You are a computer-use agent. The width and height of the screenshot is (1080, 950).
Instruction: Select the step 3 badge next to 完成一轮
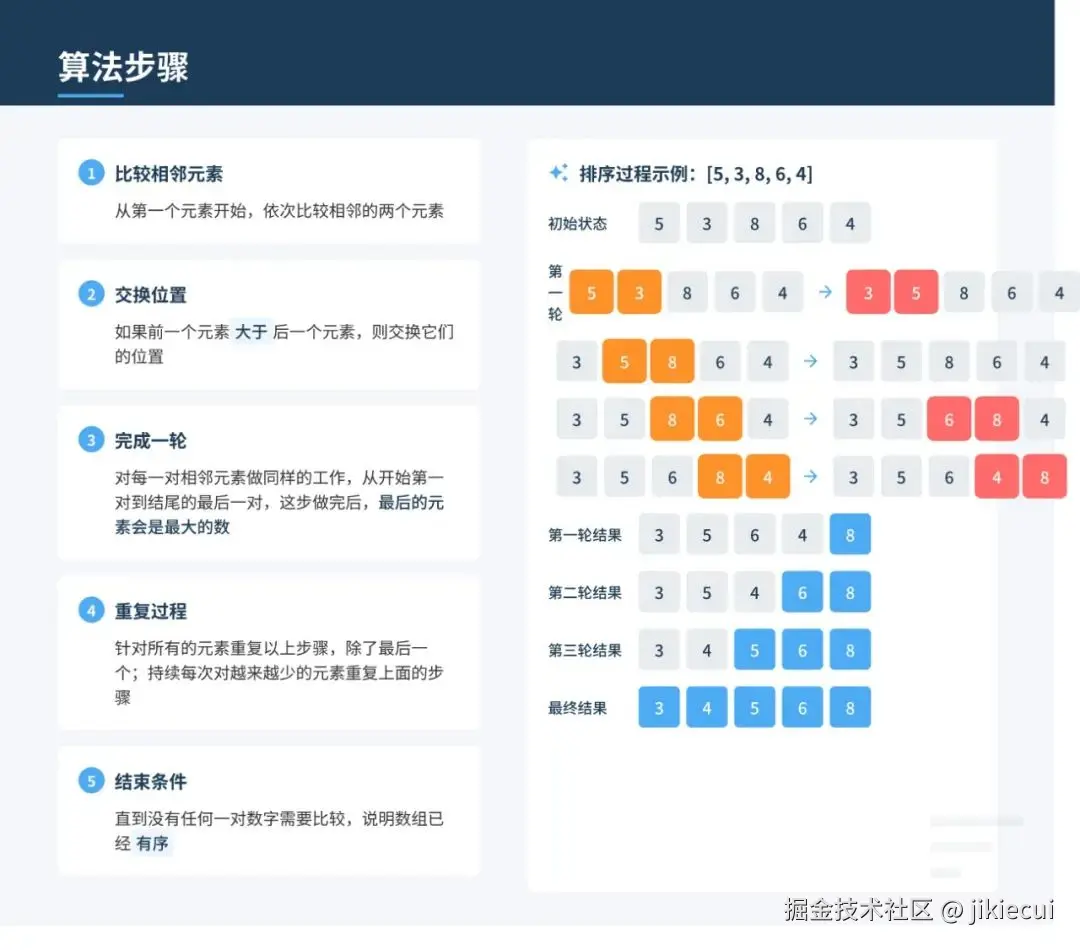[91, 440]
